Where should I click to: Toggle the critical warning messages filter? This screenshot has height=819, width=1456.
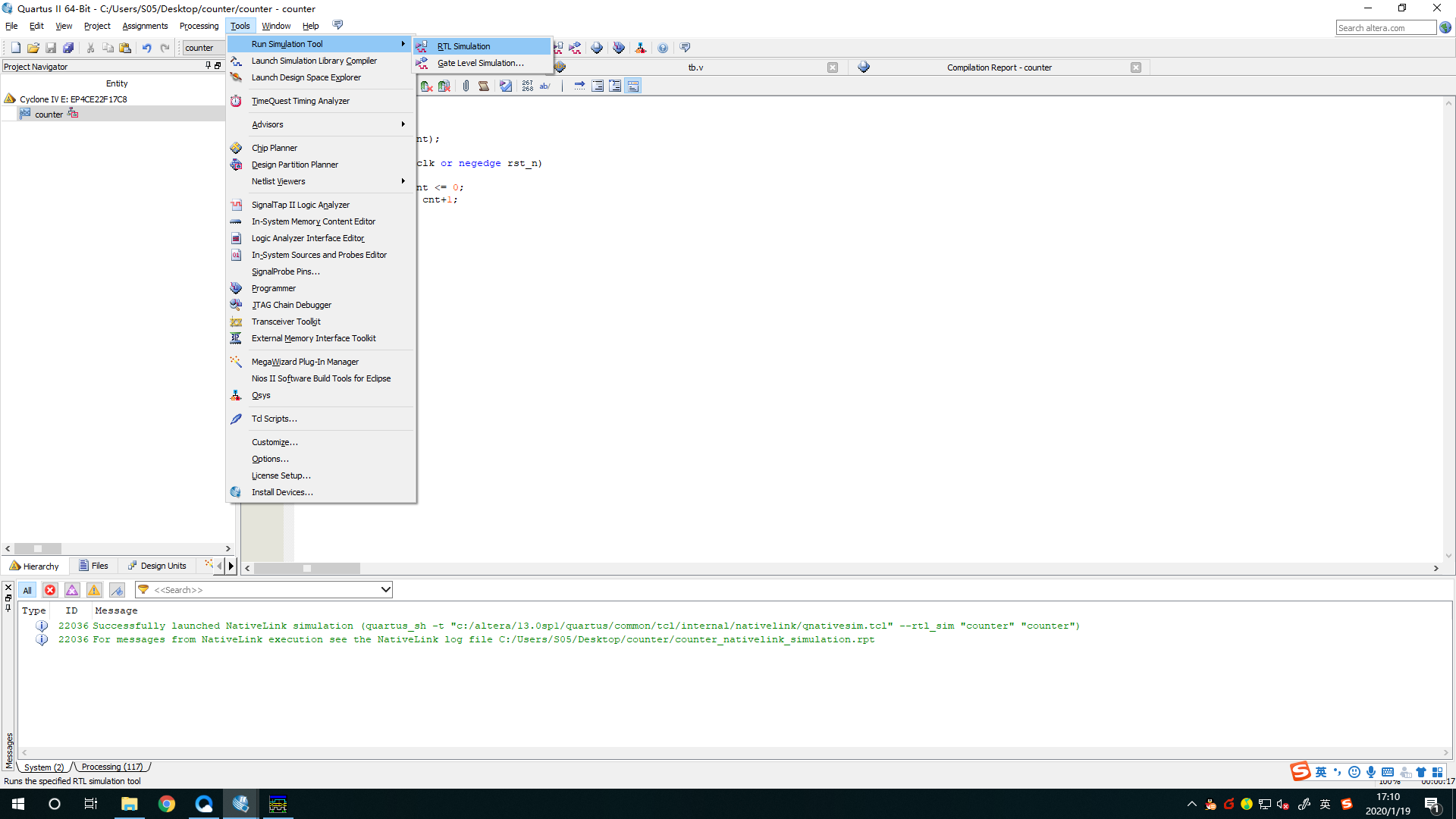[72, 590]
